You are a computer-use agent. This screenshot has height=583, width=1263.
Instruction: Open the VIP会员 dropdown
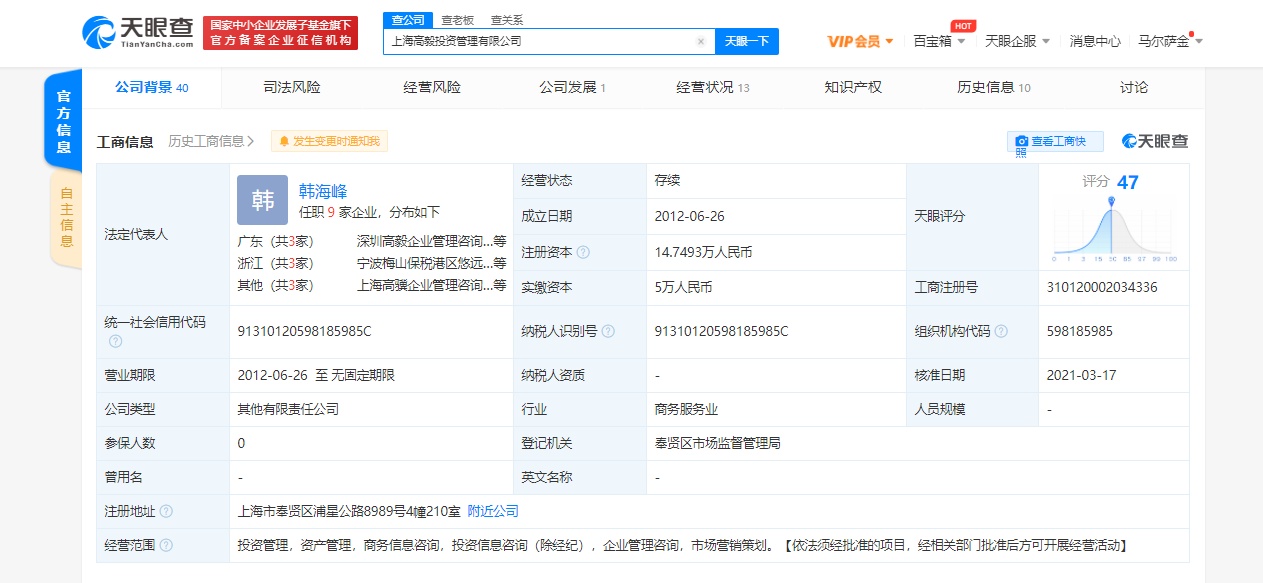click(860, 41)
